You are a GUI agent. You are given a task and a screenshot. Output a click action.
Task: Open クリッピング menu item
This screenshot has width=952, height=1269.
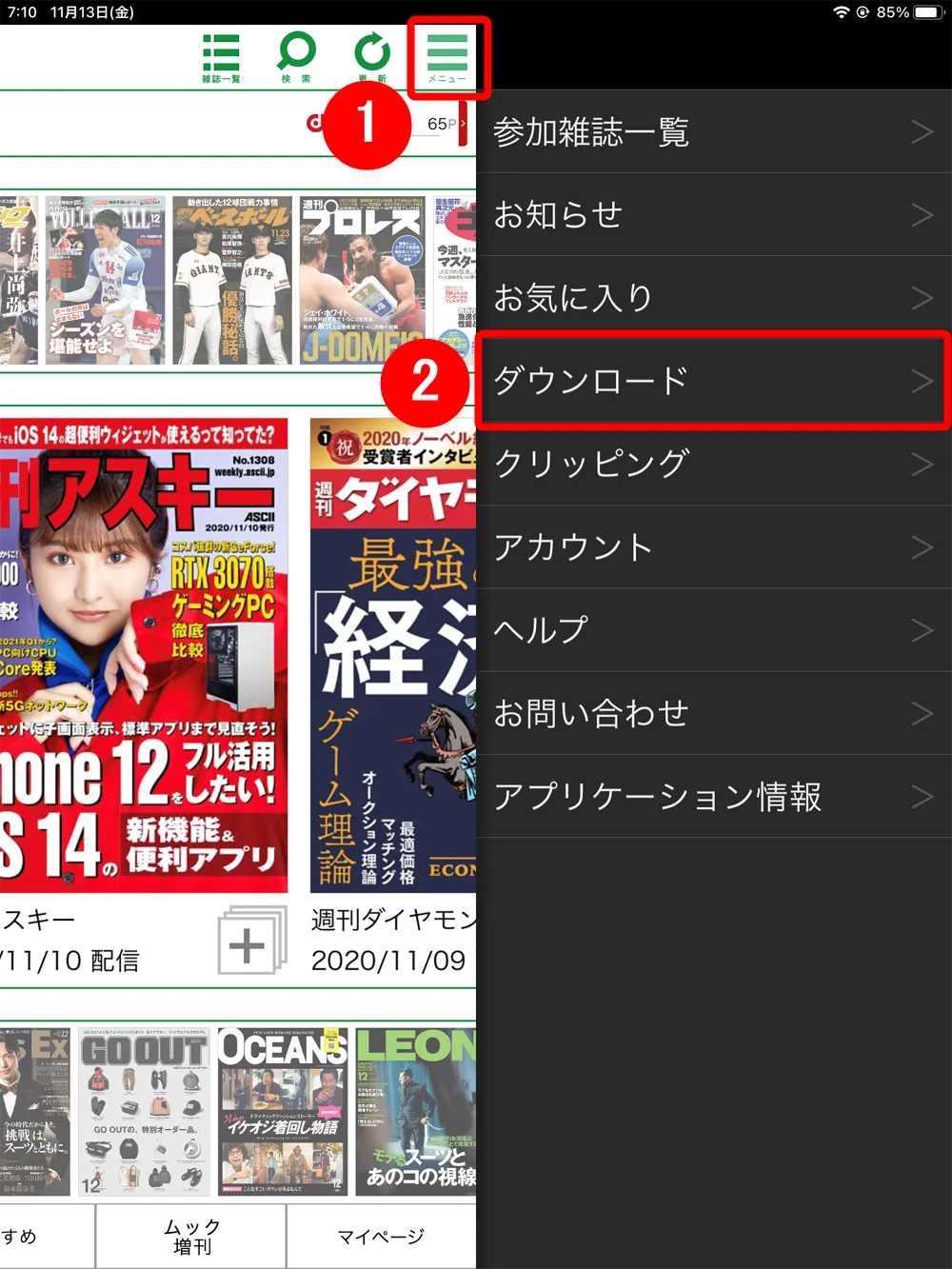(714, 464)
